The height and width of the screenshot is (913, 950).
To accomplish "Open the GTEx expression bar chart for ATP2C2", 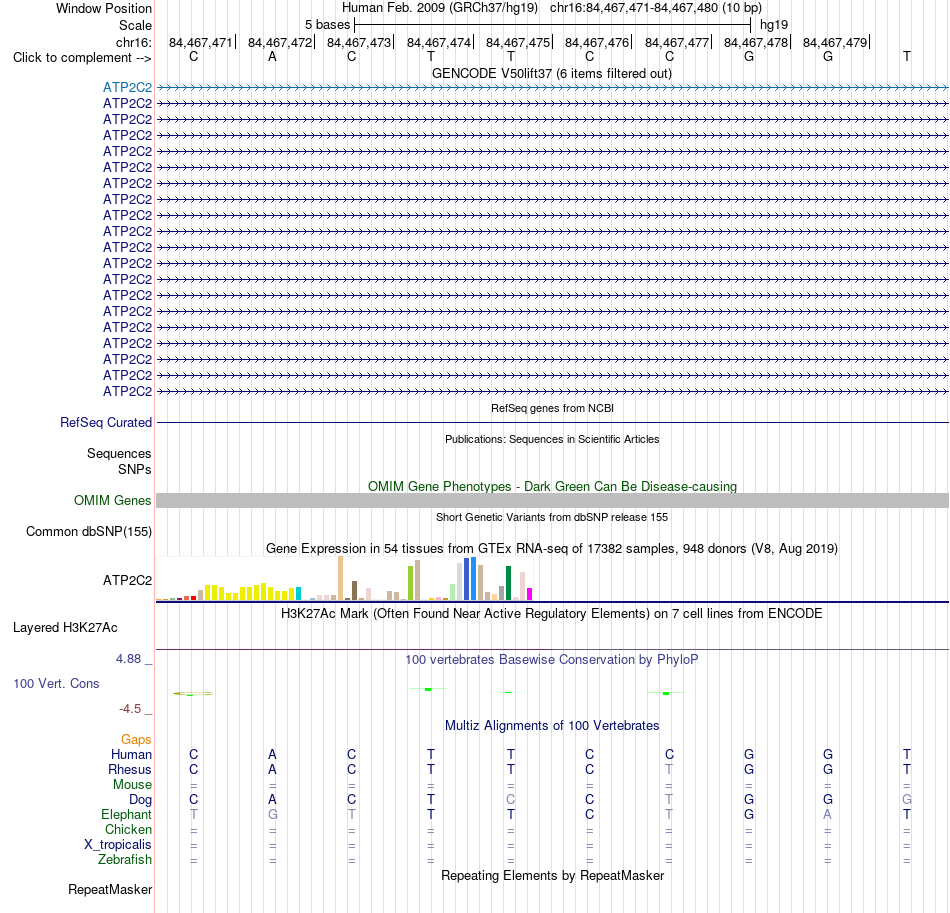I will coord(344,579).
